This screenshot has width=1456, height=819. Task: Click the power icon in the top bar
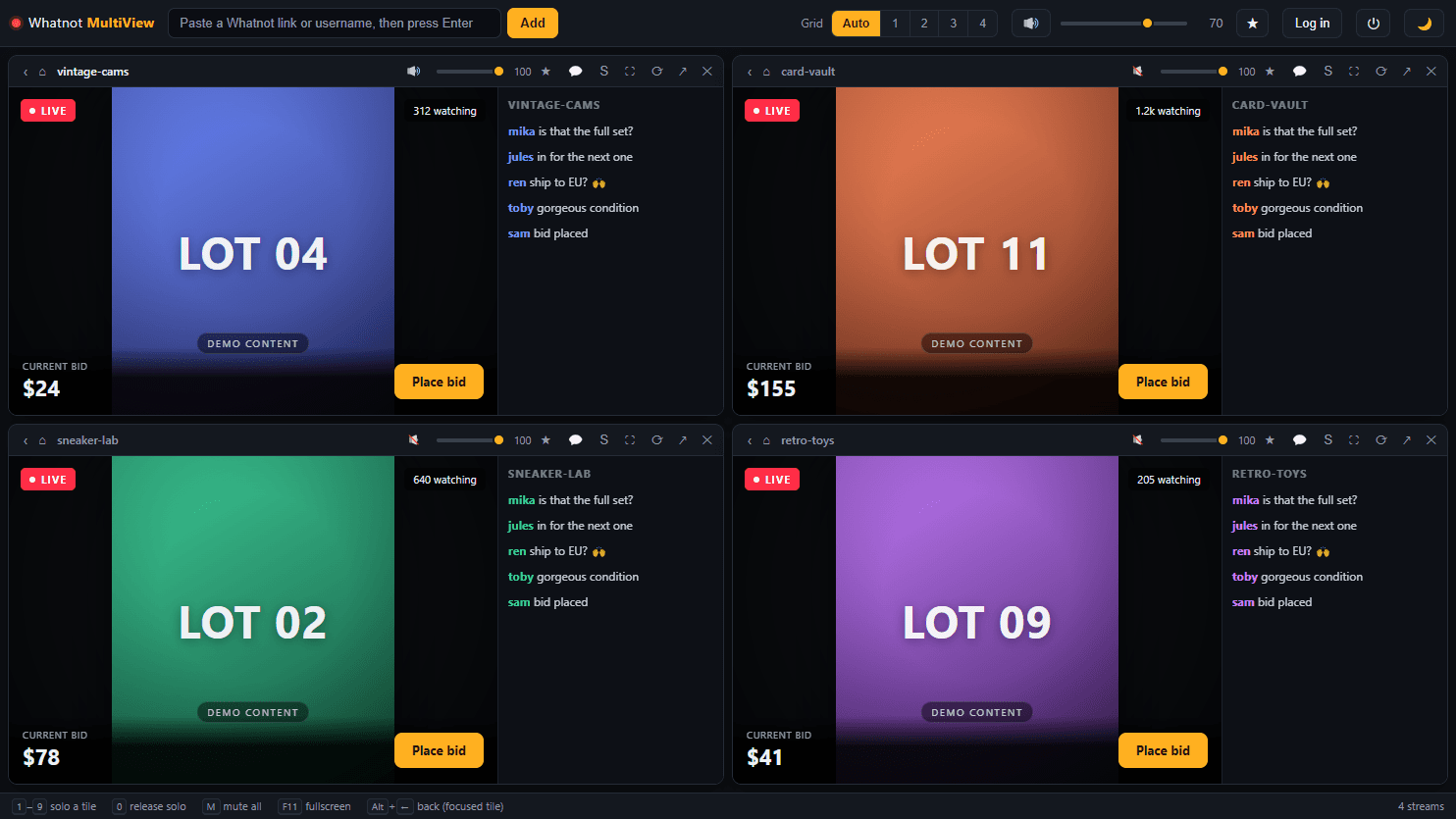1373,24
